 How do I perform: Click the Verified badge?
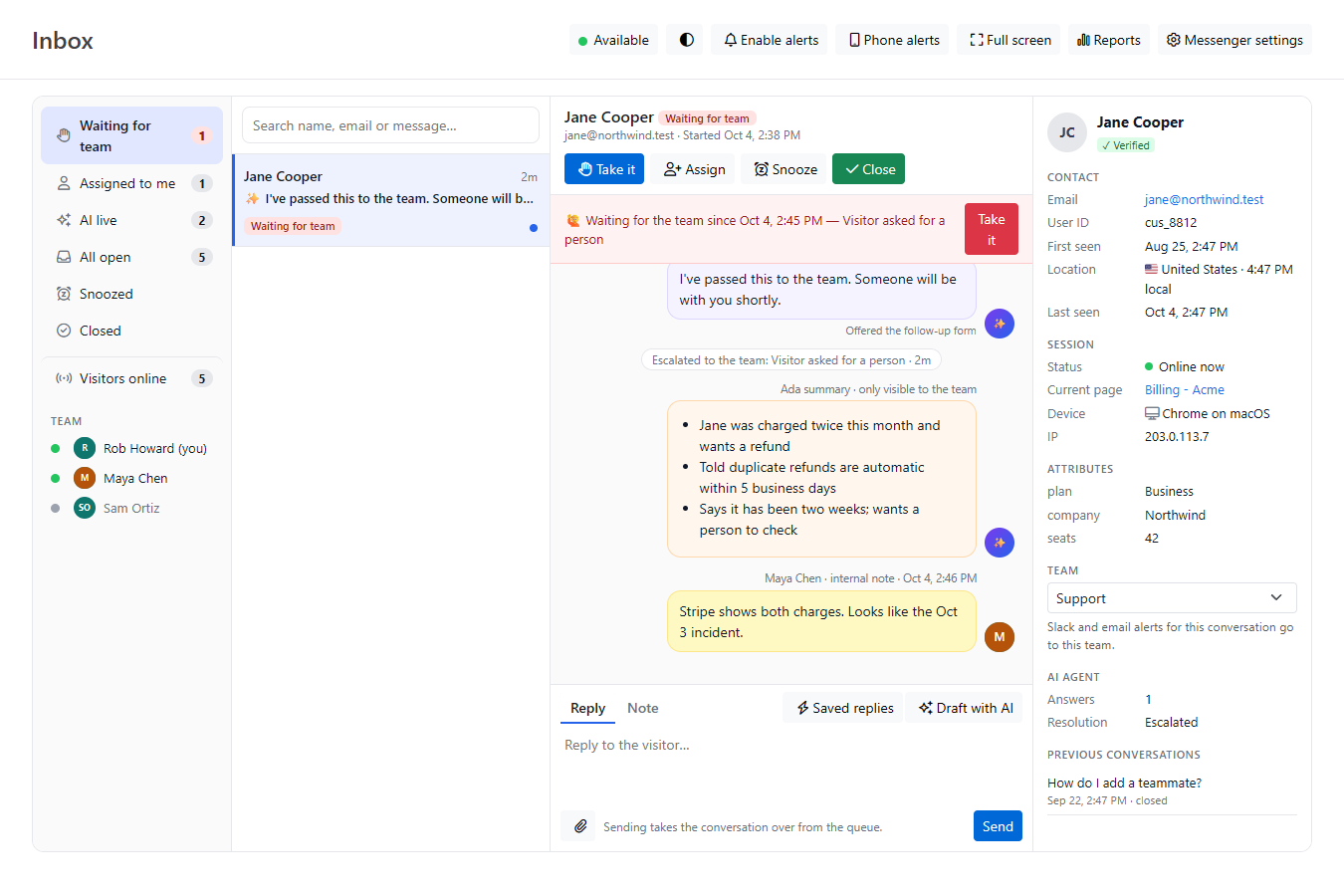tap(1126, 145)
